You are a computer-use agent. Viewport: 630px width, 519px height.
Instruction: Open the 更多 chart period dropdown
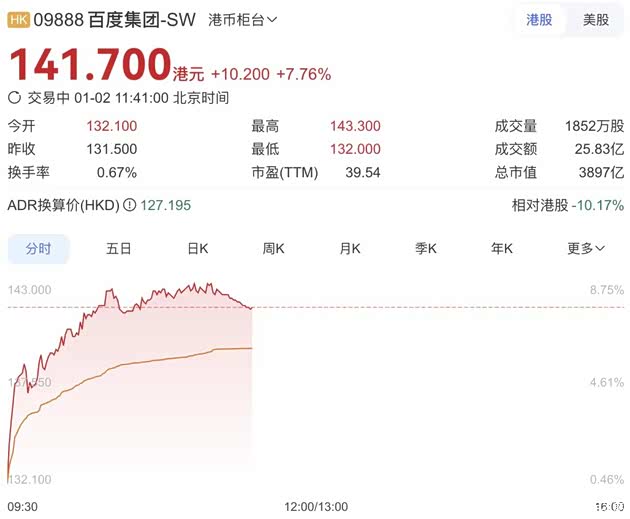(x=586, y=249)
